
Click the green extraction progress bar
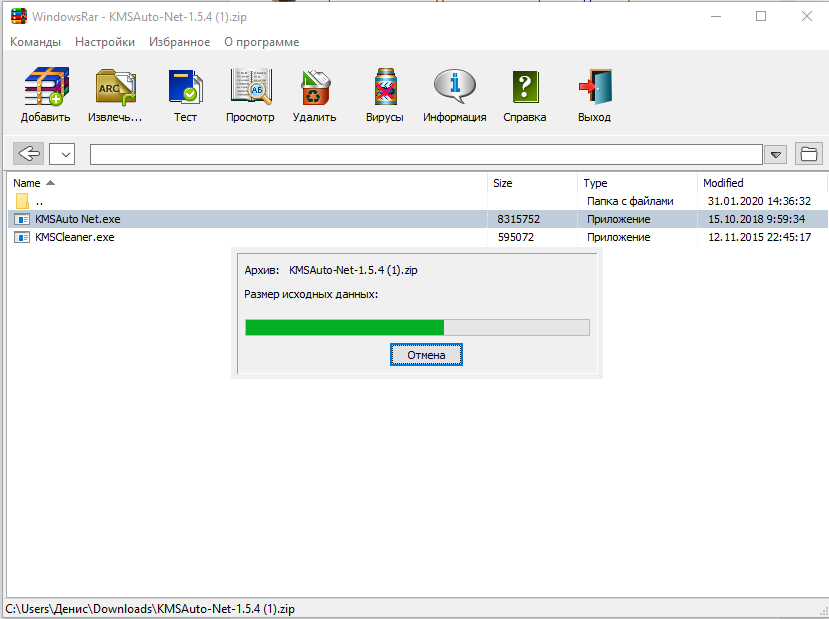[x=418, y=327]
